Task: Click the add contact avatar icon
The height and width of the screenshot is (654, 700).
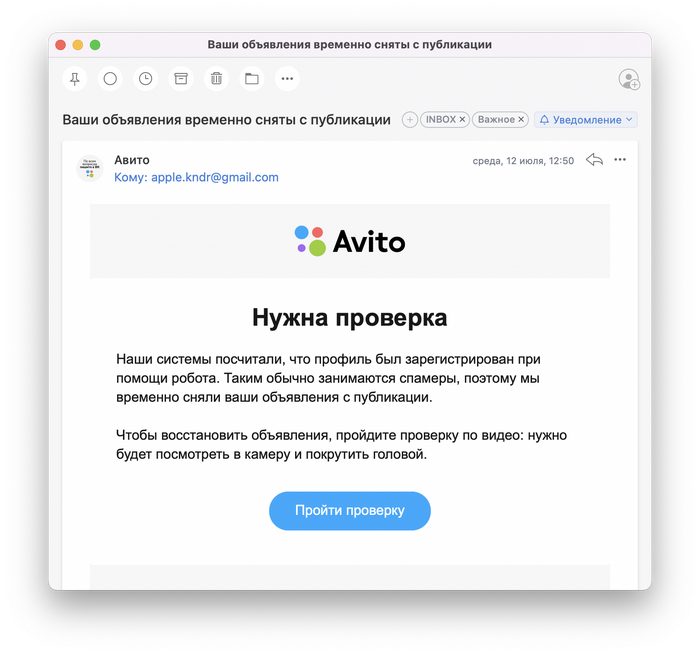Action: (x=629, y=79)
